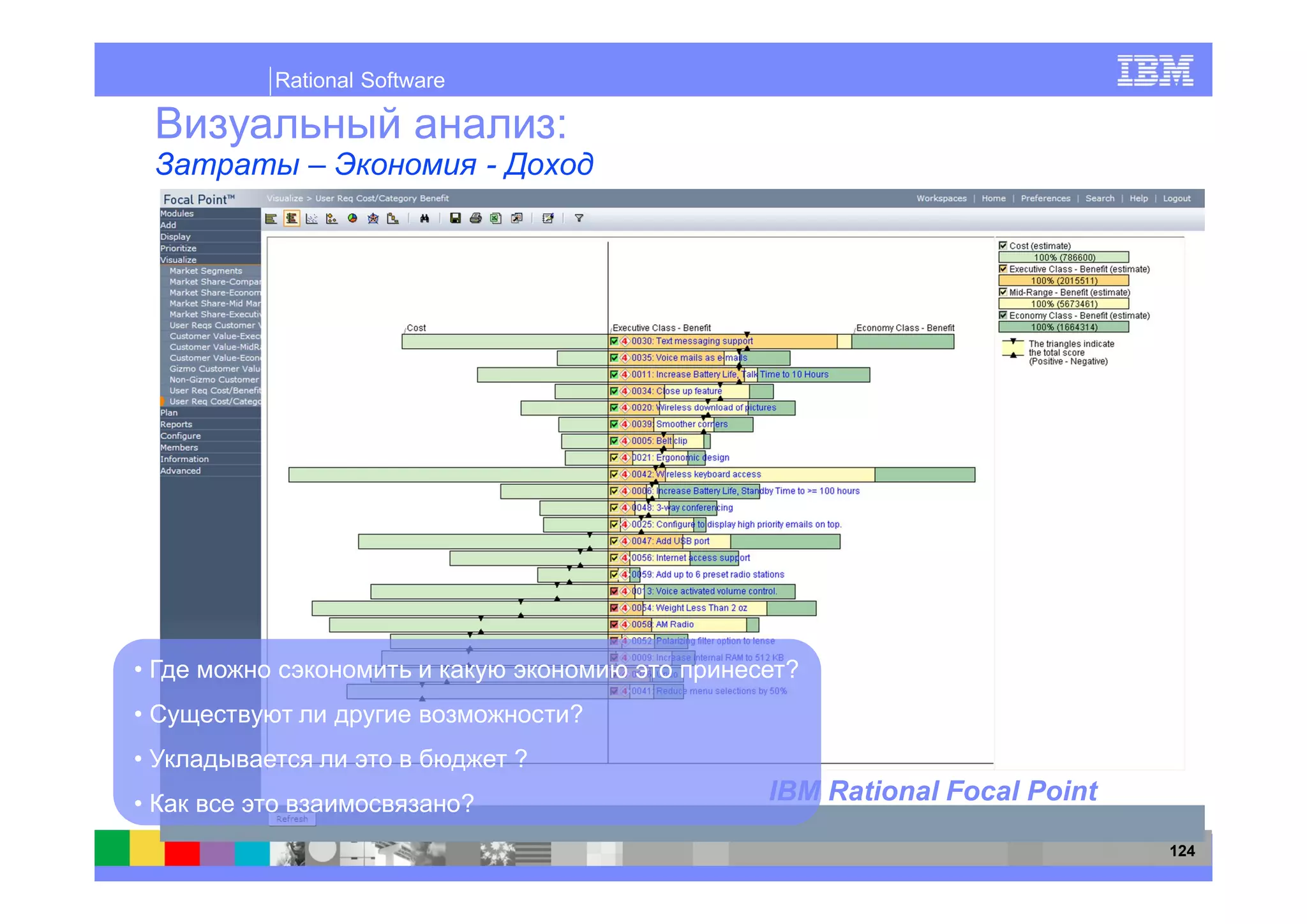Uncheck the 0021 Ergonomic design row checkbox
Viewport: 1307px width, 924px height.
click(x=614, y=458)
